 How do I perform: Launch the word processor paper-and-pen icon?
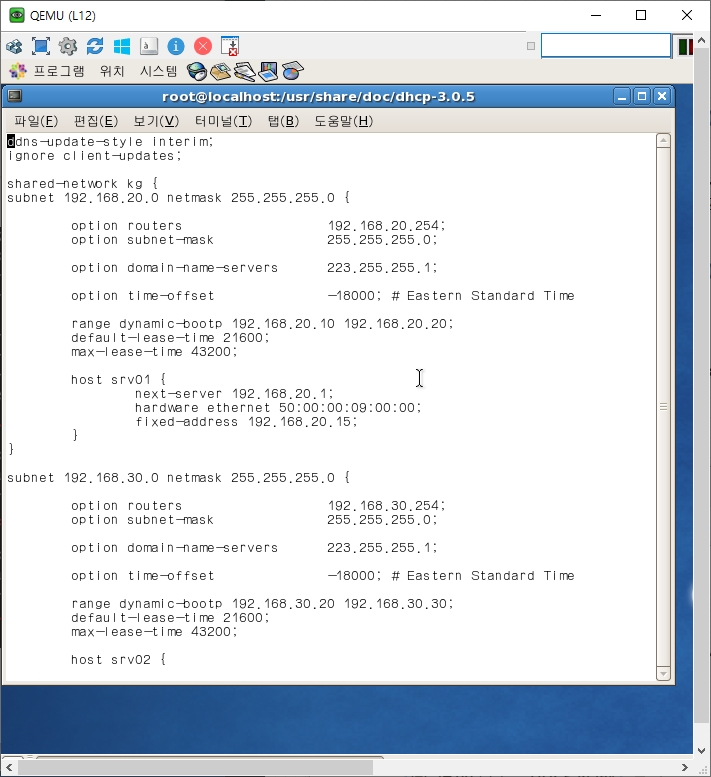(245, 71)
